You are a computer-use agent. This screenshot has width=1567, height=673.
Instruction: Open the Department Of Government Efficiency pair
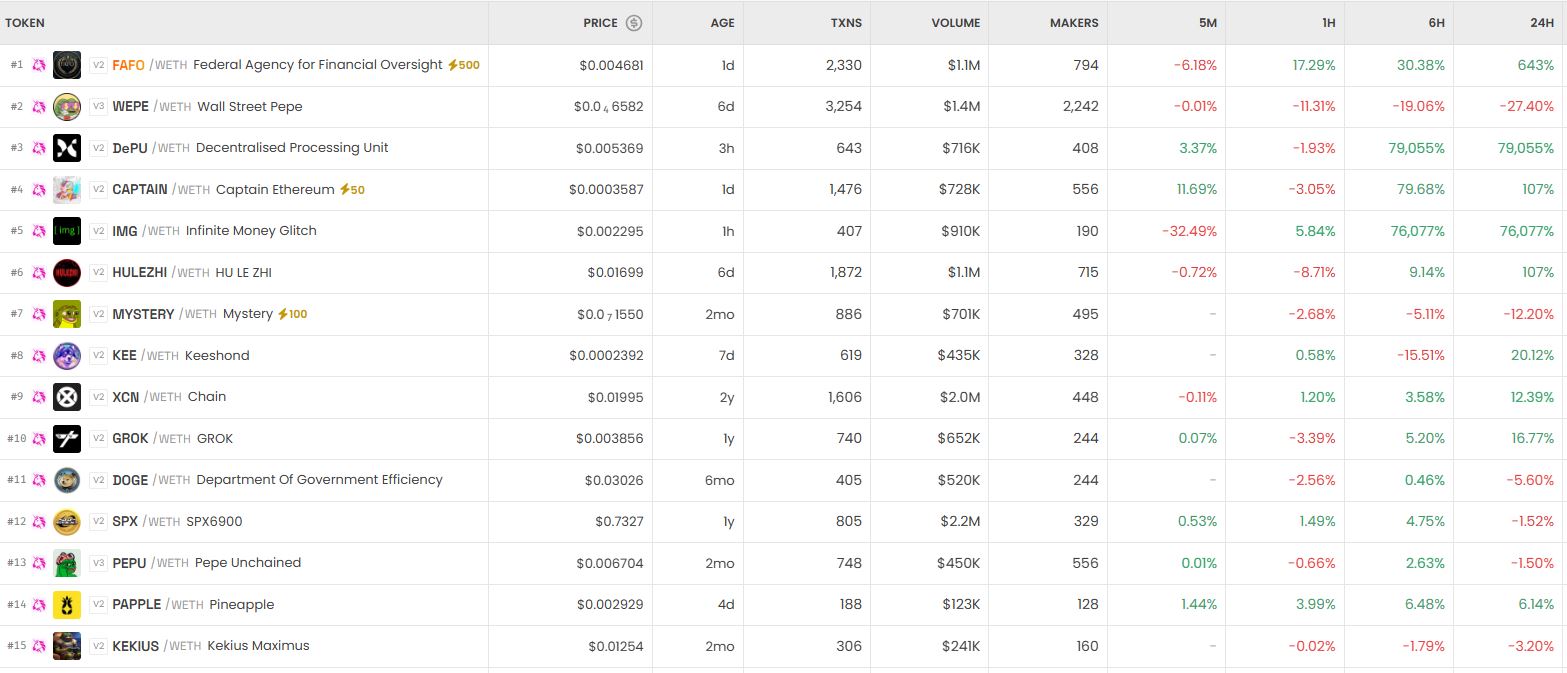(319, 480)
